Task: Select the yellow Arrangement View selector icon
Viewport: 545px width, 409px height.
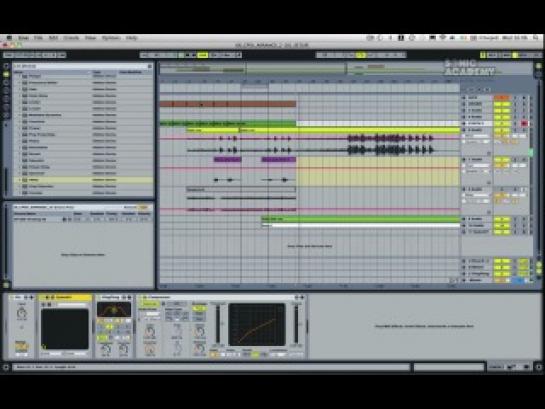Action: coord(538,66)
